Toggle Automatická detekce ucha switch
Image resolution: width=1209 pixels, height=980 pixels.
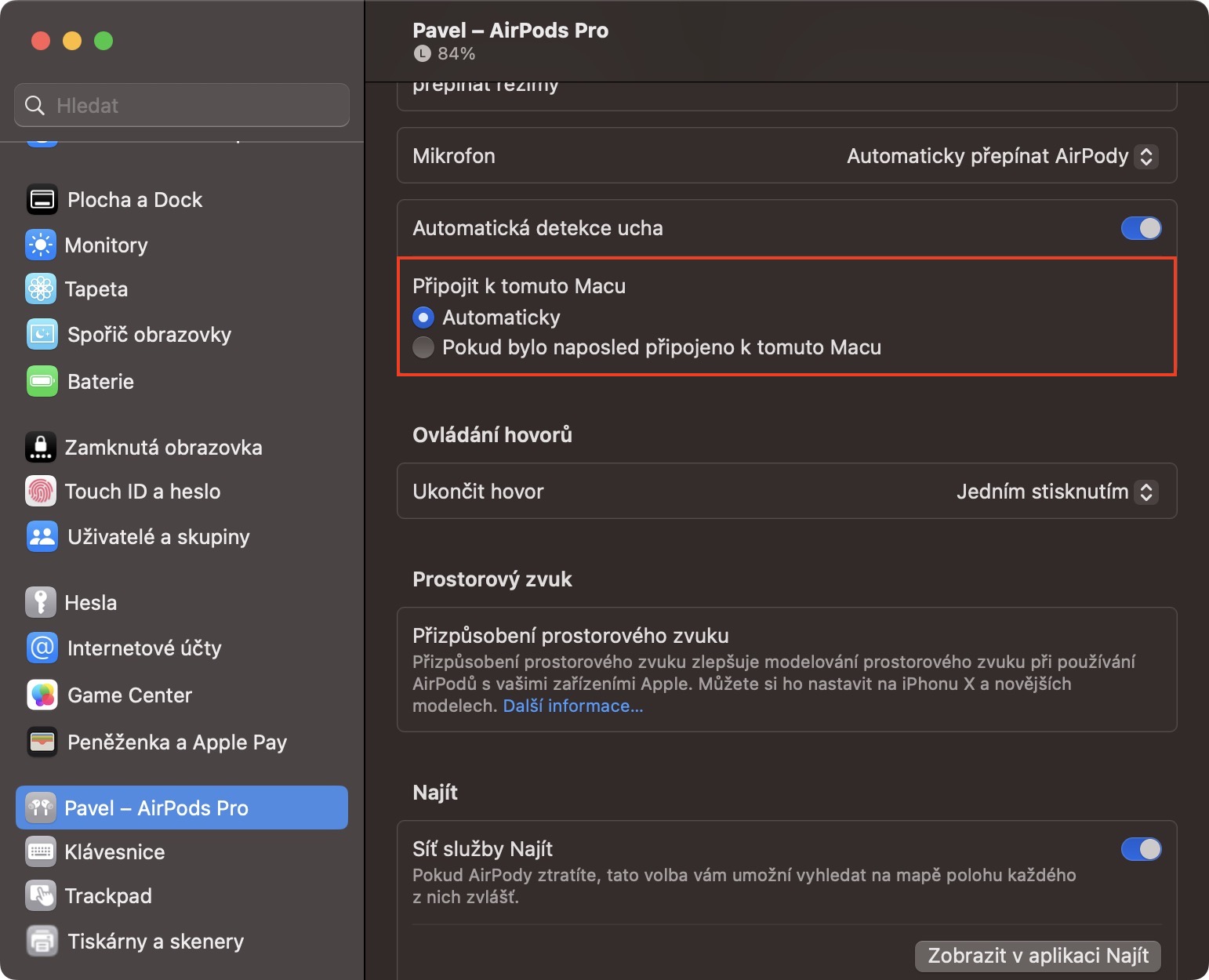coord(1141,228)
